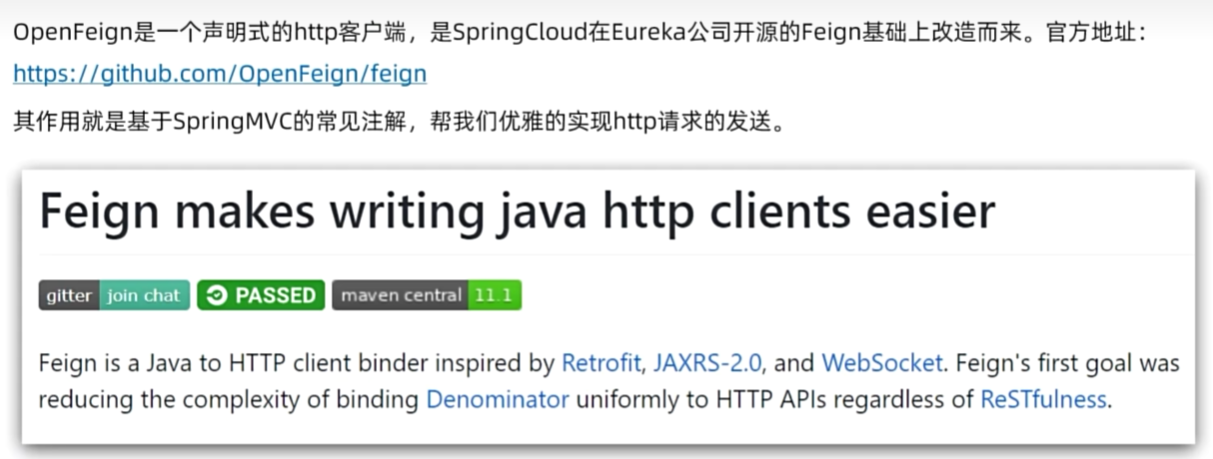This screenshot has width=1213, height=459.
Task: Click the Feign README screenshot image
Action: (x=608, y=306)
